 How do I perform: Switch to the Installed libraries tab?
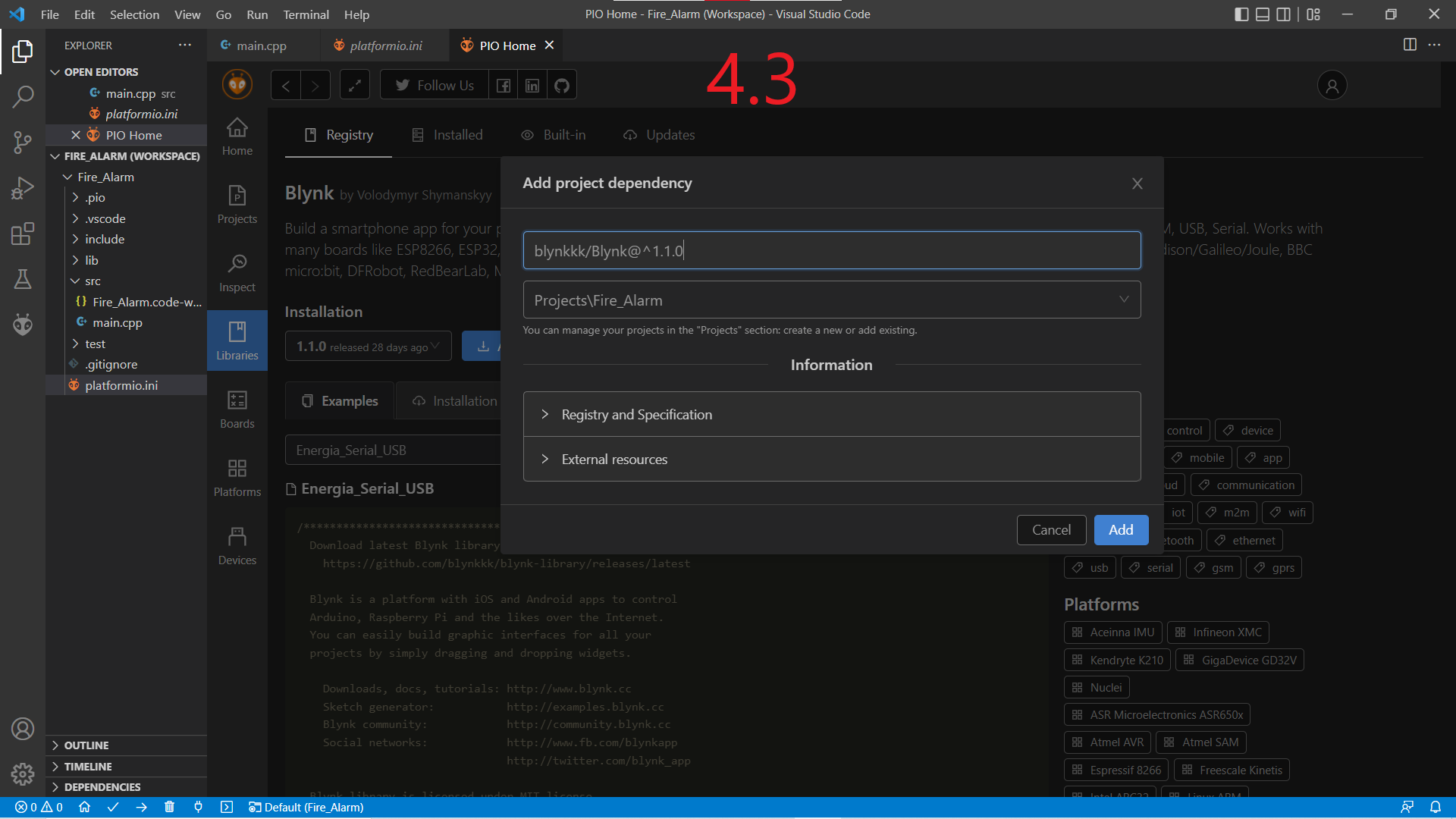(x=447, y=135)
